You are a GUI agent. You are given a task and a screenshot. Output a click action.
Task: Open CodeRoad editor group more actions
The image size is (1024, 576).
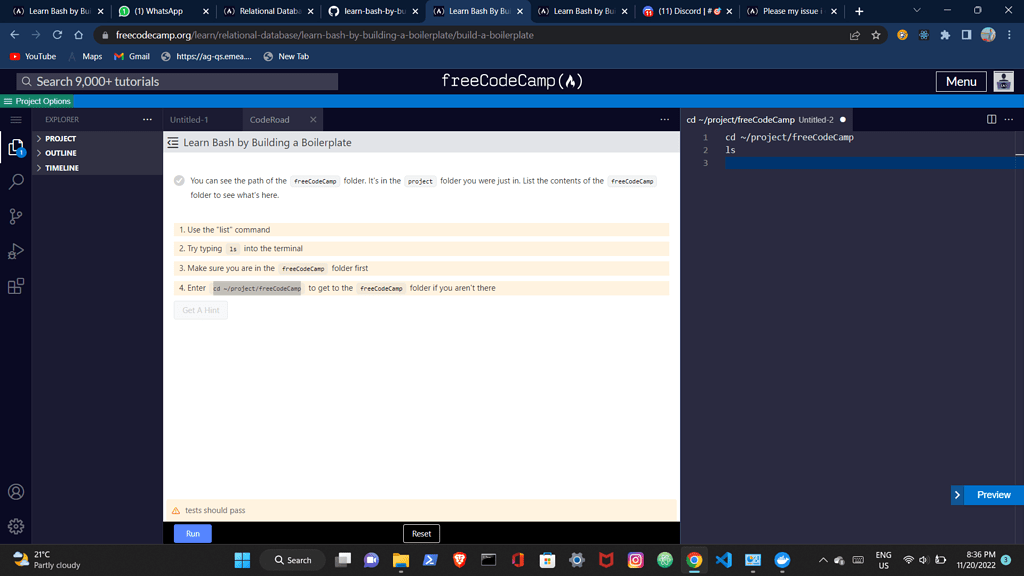[x=664, y=120]
